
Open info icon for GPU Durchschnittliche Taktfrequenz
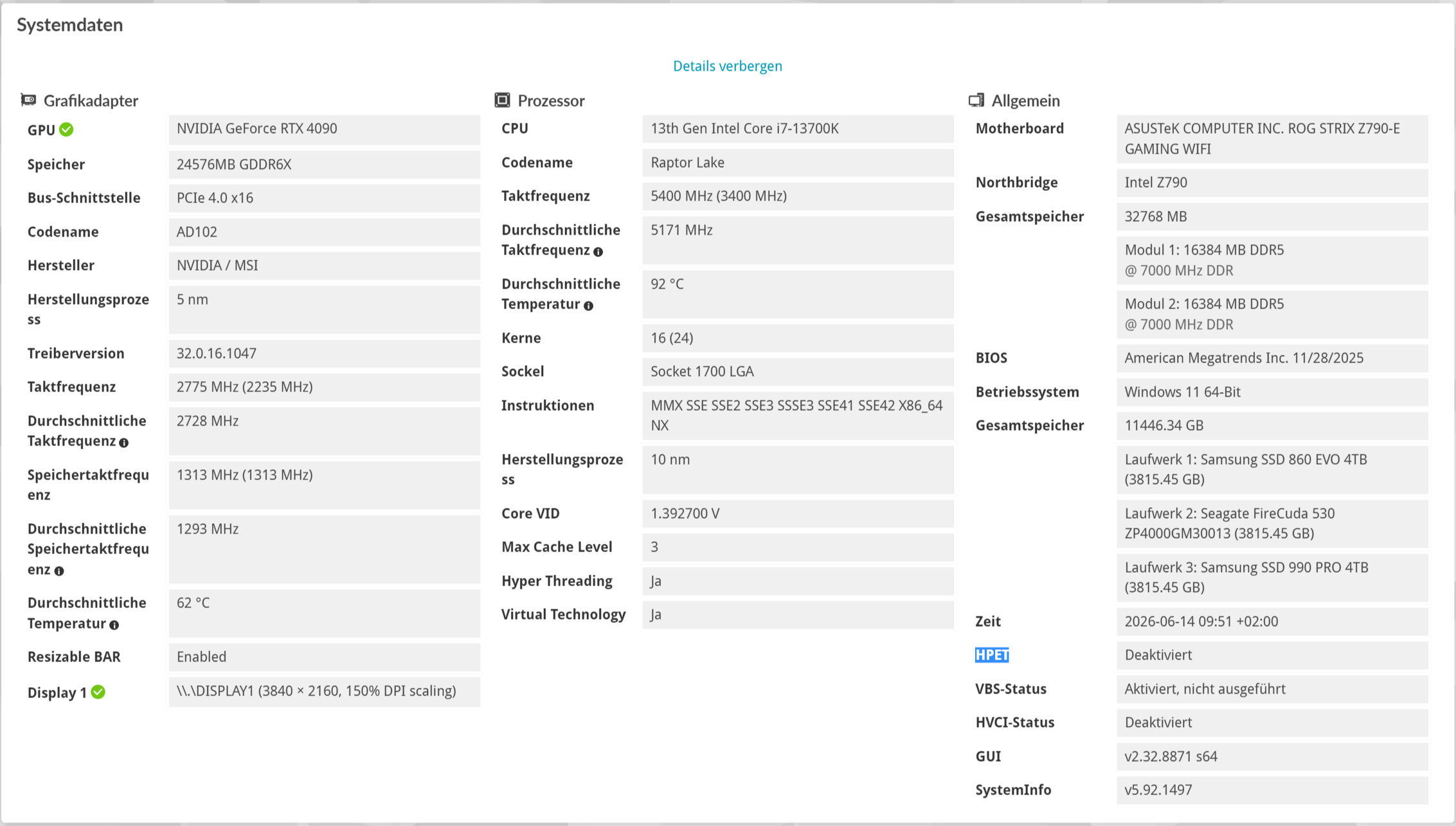[x=124, y=443]
